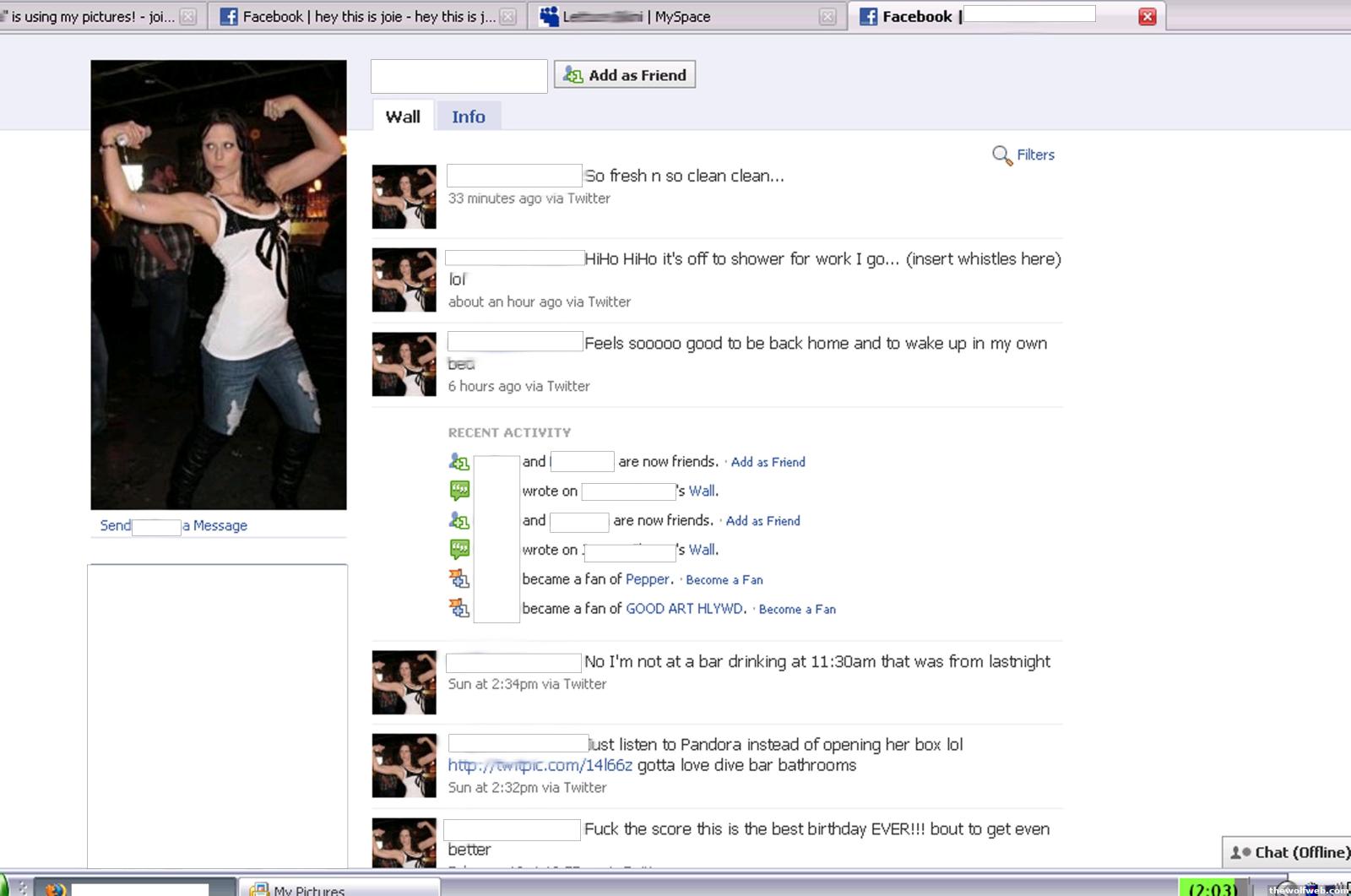Click the magnifier icon beside Filters
Screen dimensions: 1351x896
click(1001, 155)
